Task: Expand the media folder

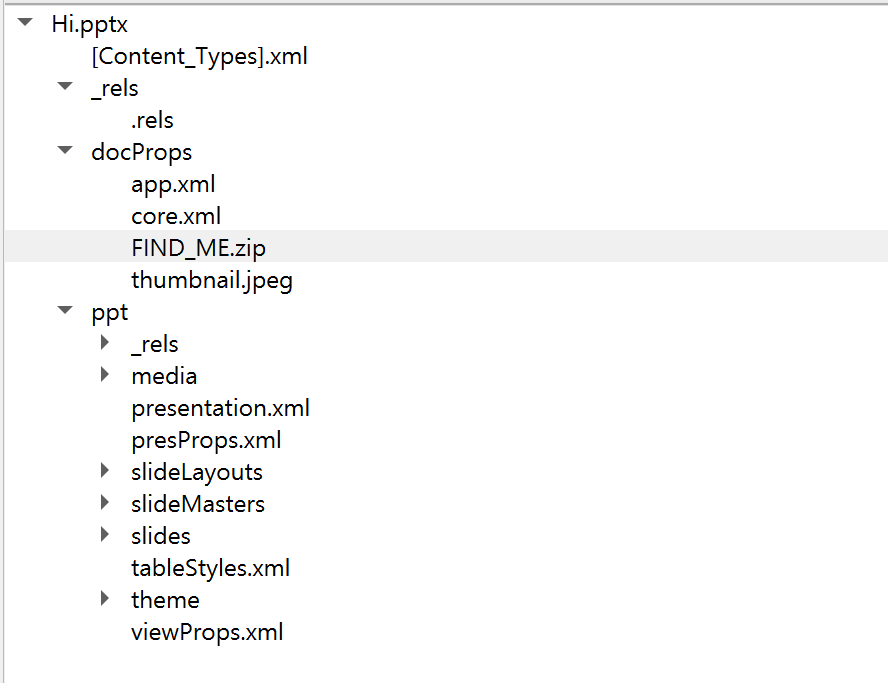Action: pyautogui.click(x=105, y=374)
